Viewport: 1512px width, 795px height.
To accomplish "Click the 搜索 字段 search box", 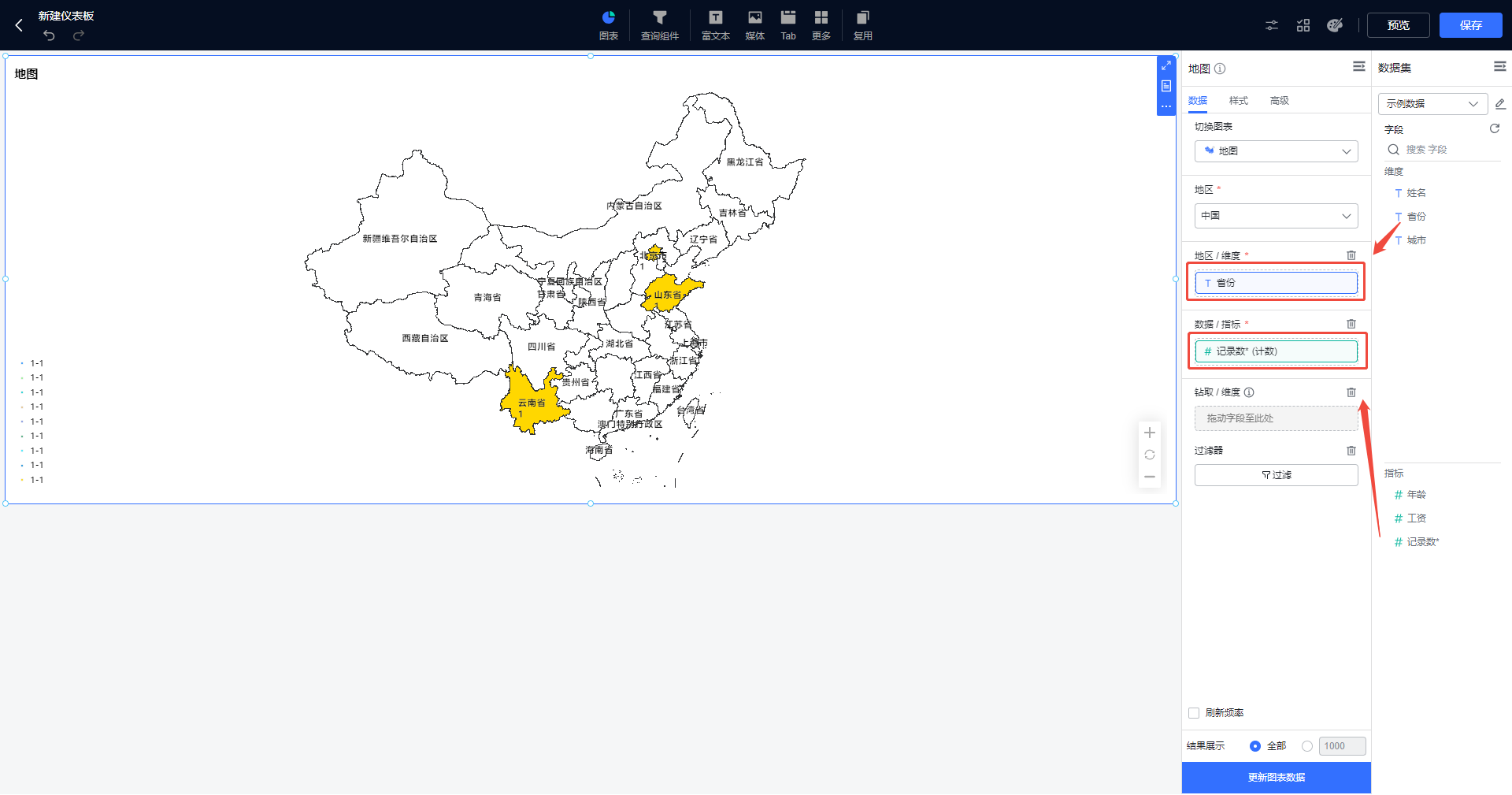I will click(x=1443, y=150).
